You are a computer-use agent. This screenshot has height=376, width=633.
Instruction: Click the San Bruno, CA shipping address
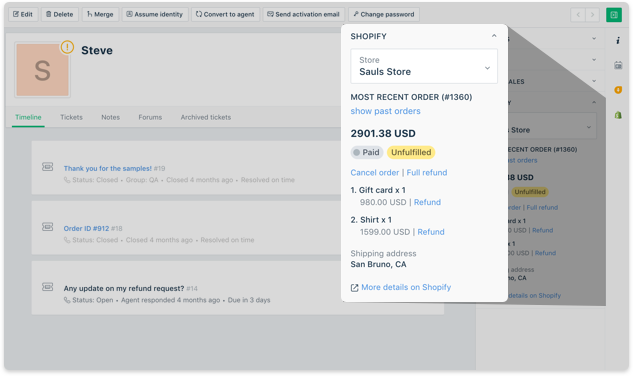pyautogui.click(x=378, y=265)
